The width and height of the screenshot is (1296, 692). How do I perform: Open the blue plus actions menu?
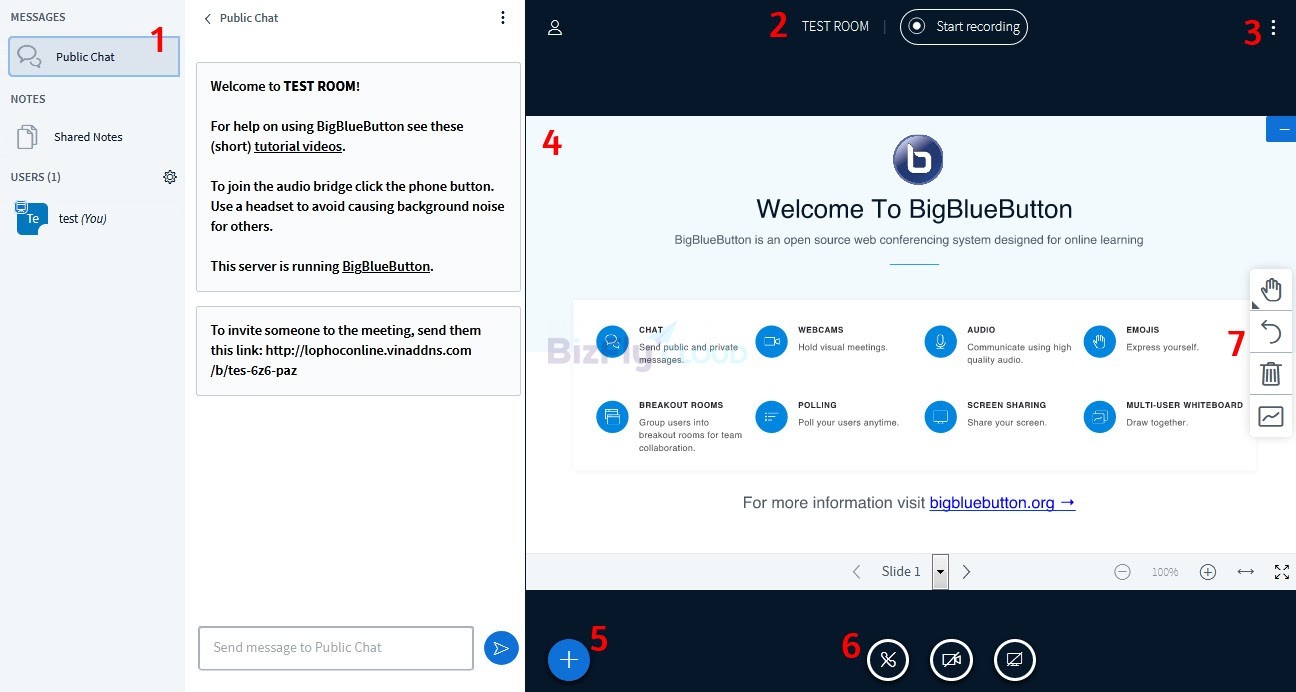[569, 660]
